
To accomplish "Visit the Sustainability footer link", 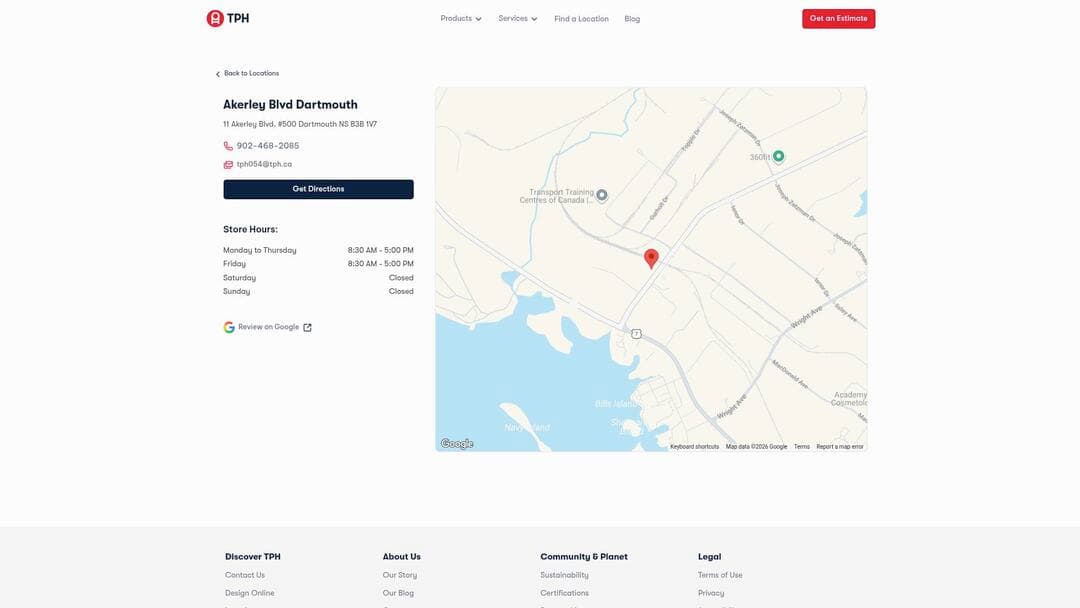I will (x=565, y=573).
